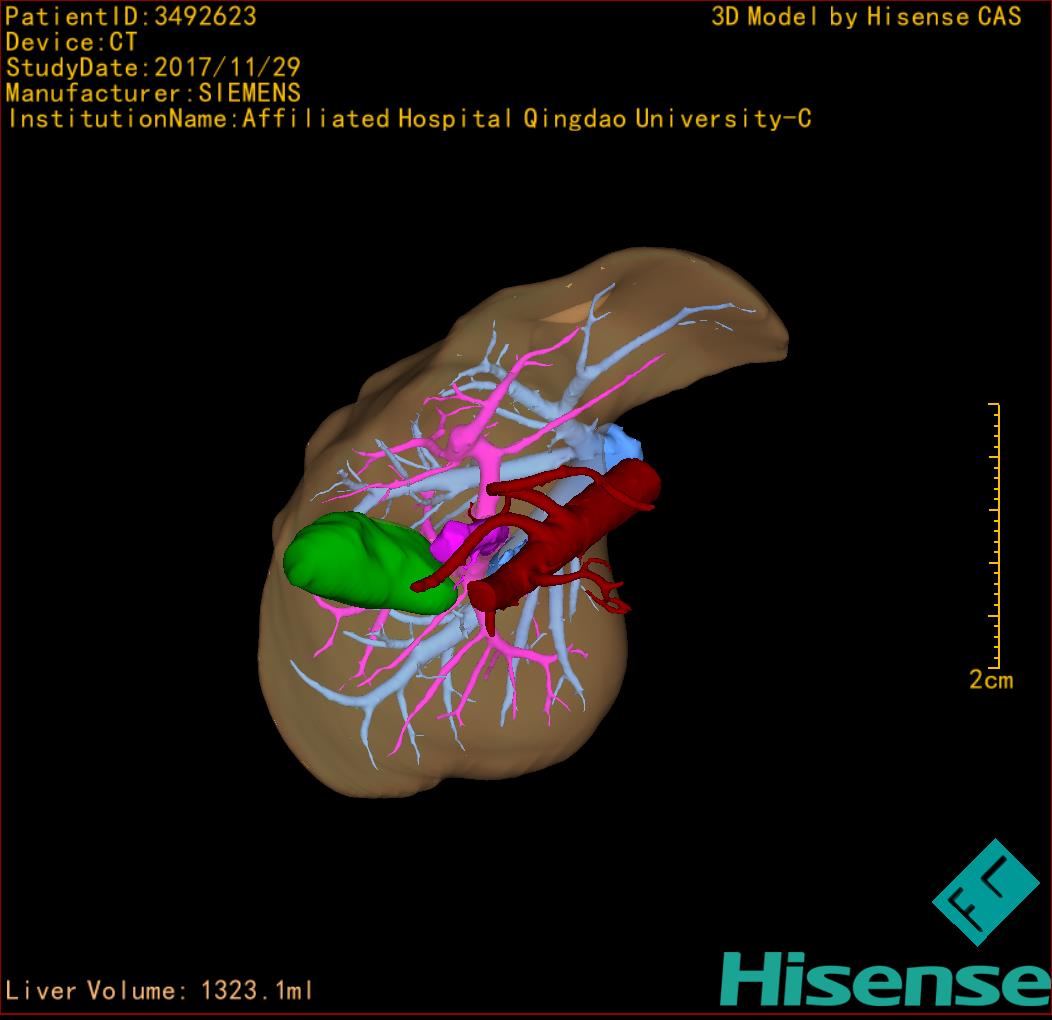
Task: Click the Device:CT label
Action: [x=71, y=42]
